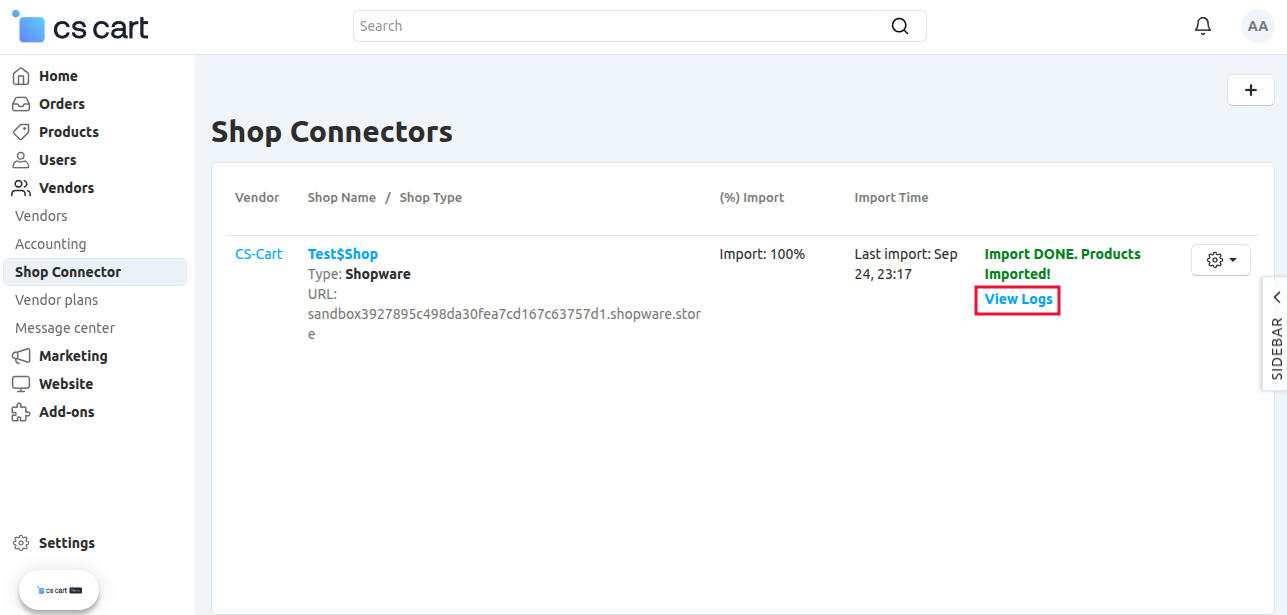The image size is (1287, 615).
Task: Open the AA account avatar menu
Action: click(x=1257, y=25)
